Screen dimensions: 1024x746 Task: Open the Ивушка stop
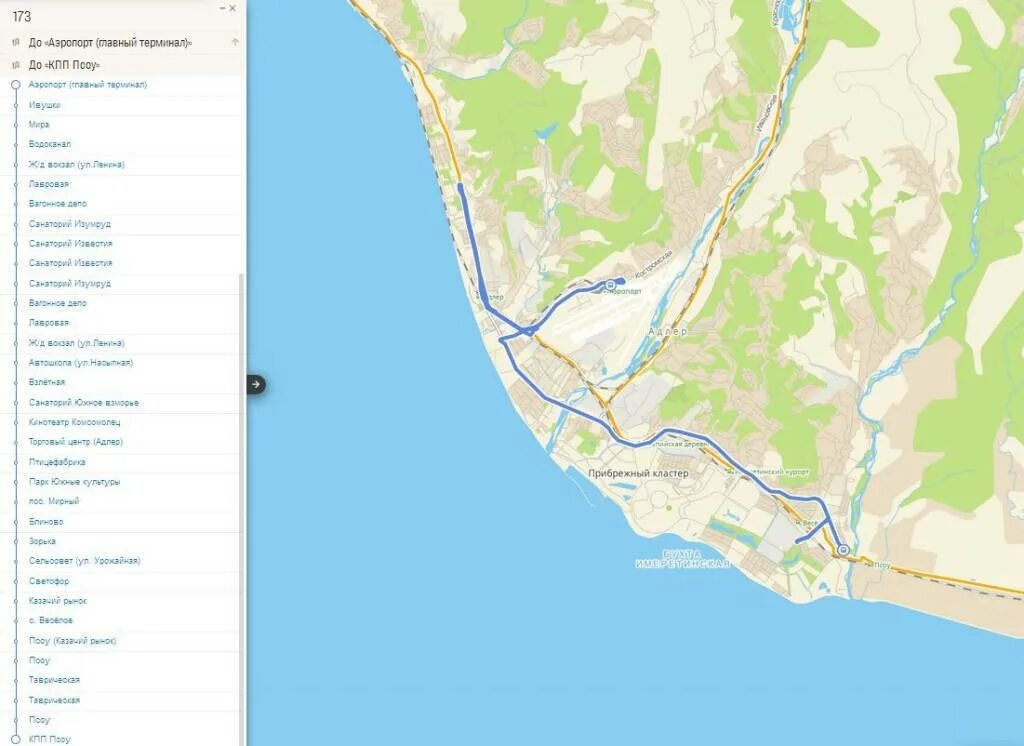(x=44, y=105)
